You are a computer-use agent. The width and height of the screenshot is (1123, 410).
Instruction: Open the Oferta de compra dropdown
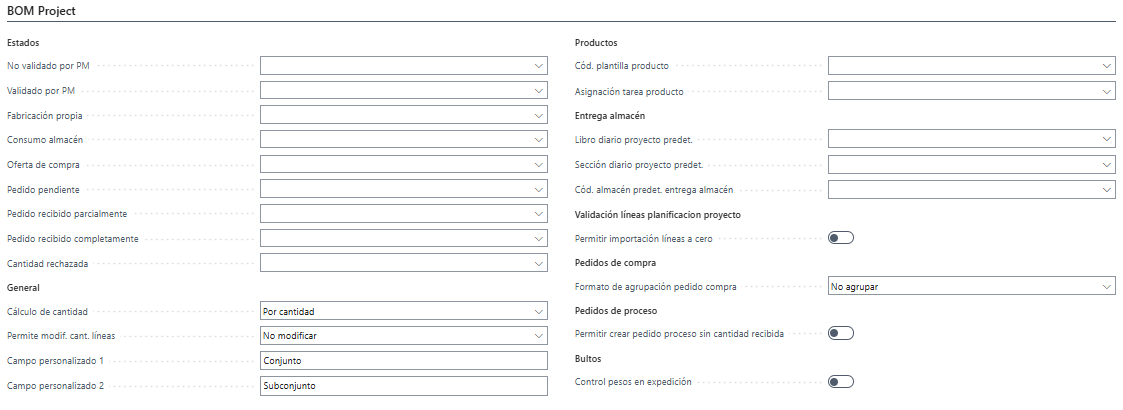coord(403,165)
